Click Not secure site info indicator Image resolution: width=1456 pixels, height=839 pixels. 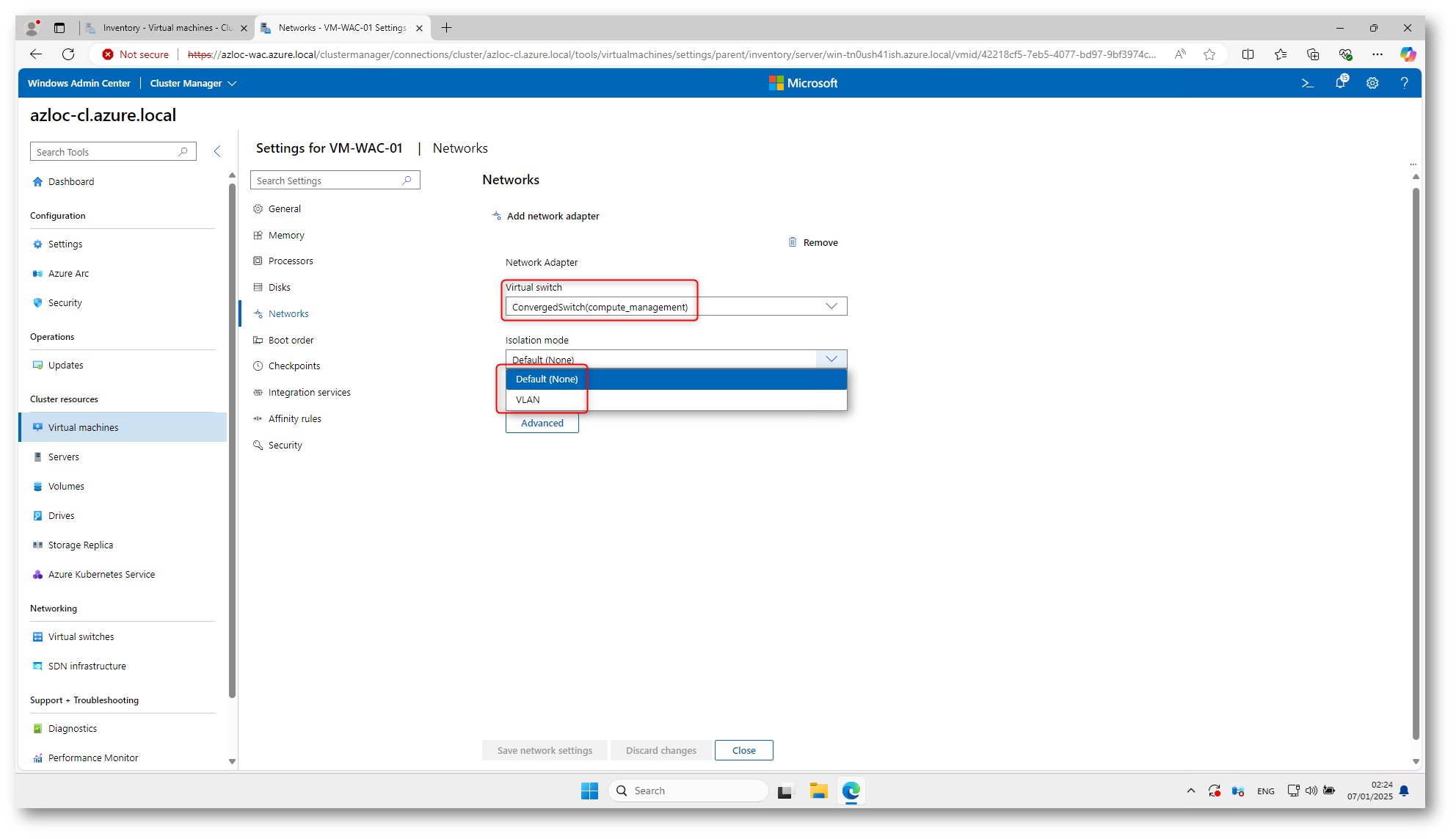[136, 54]
